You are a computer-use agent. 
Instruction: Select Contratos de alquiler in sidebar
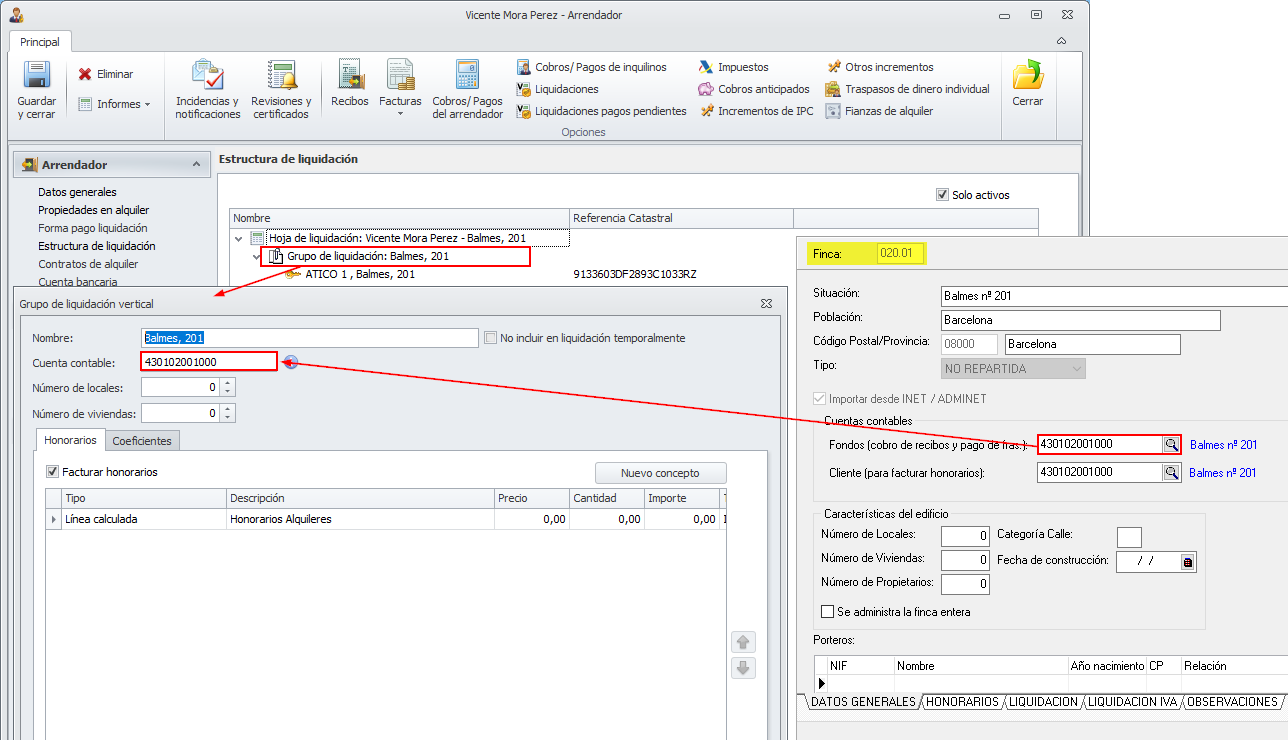click(x=88, y=264)
